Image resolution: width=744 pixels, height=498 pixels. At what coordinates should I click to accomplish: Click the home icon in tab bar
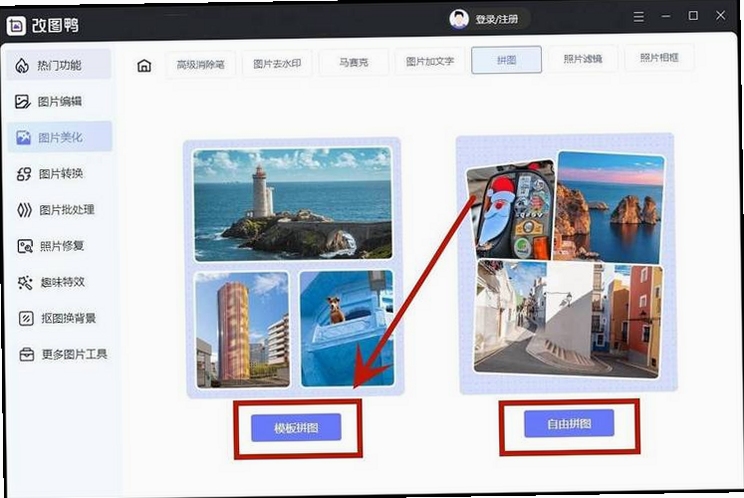(x=144, y=65)
